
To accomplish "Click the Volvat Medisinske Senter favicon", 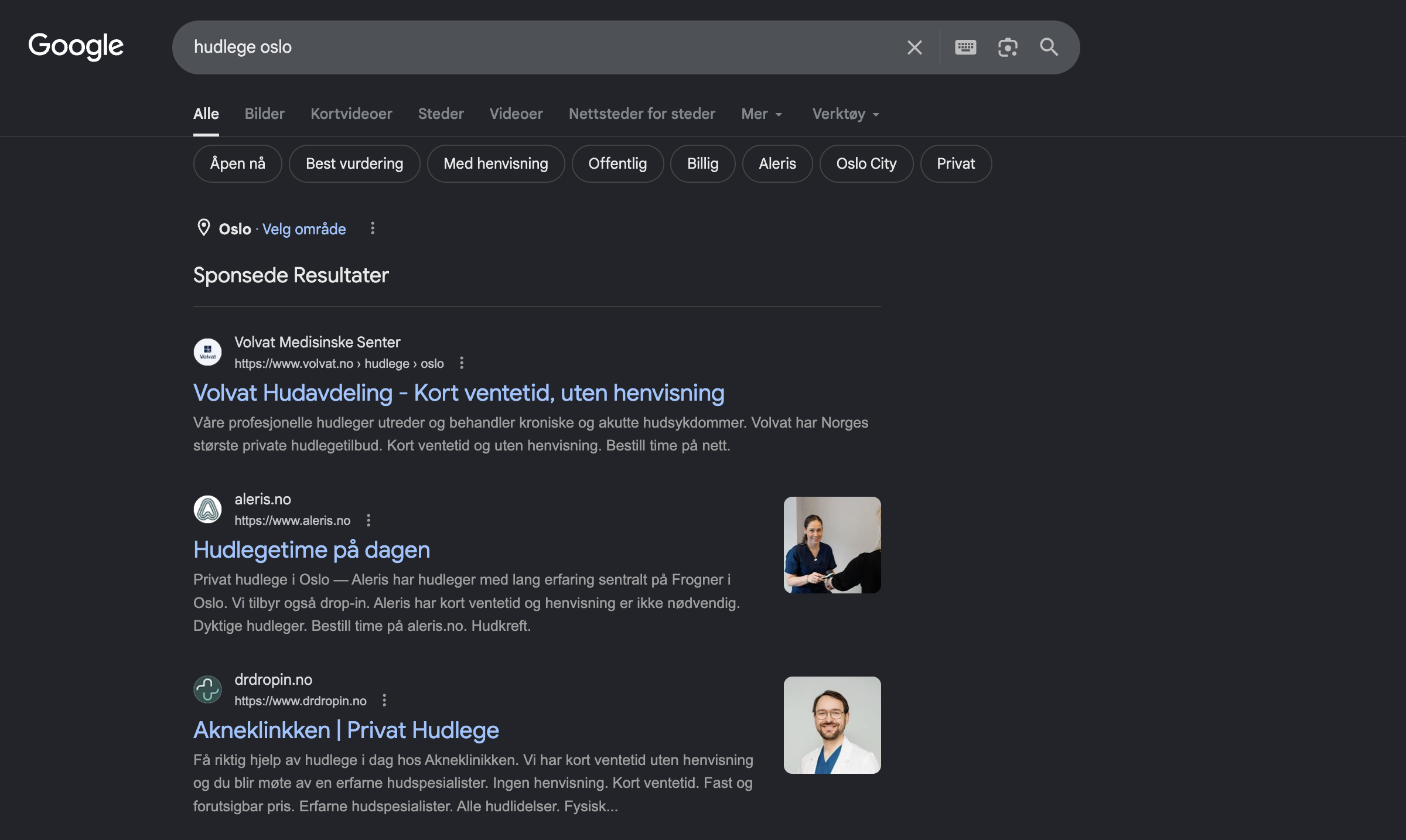I will click(x=207, y=352).
